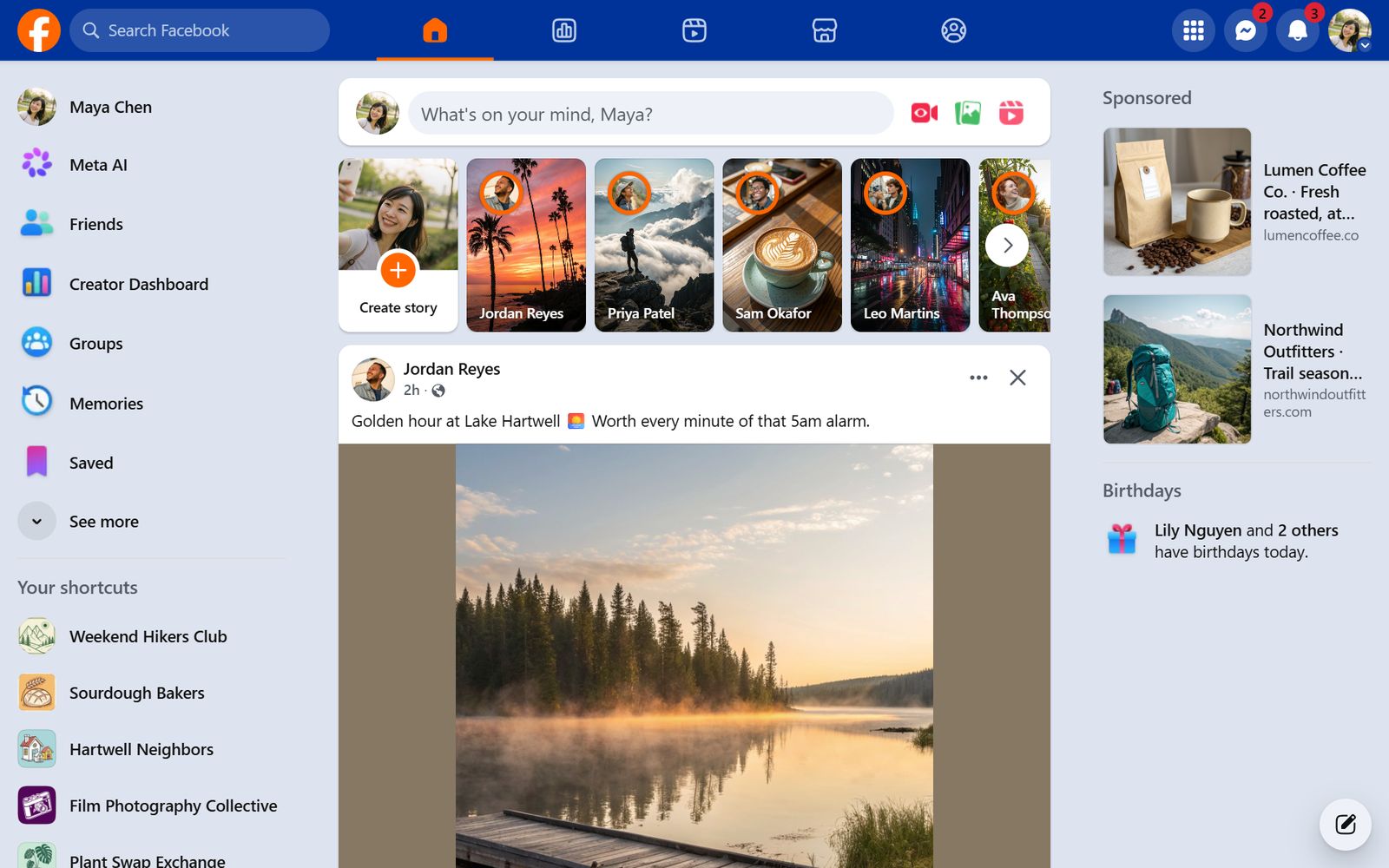
Task: Open Maya Chen's profile in sidebar
Action: tap(152, 107)
